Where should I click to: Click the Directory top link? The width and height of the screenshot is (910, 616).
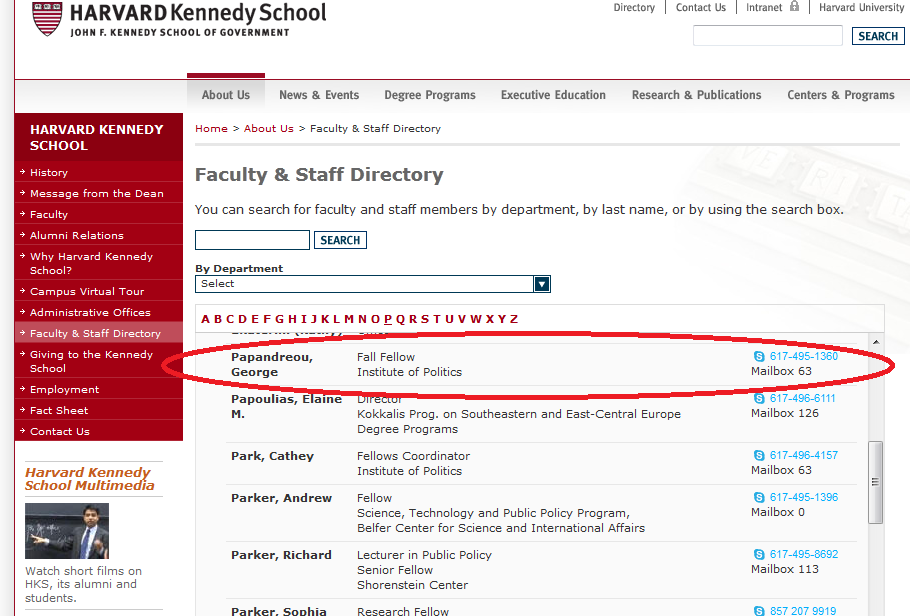click(634, 8)
